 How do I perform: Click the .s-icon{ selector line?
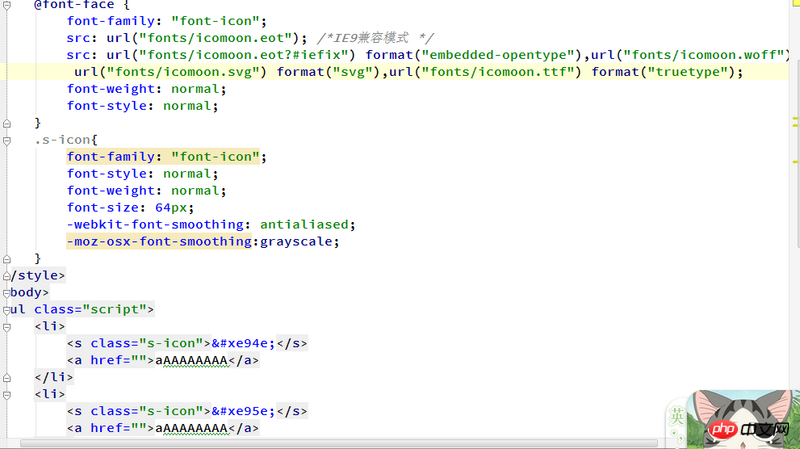click(66, 140)
